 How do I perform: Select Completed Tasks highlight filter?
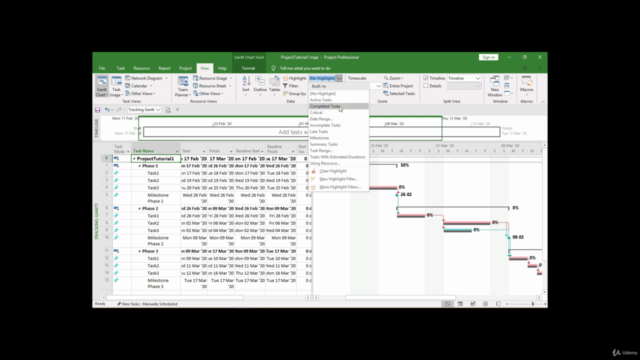click(338, 107)
